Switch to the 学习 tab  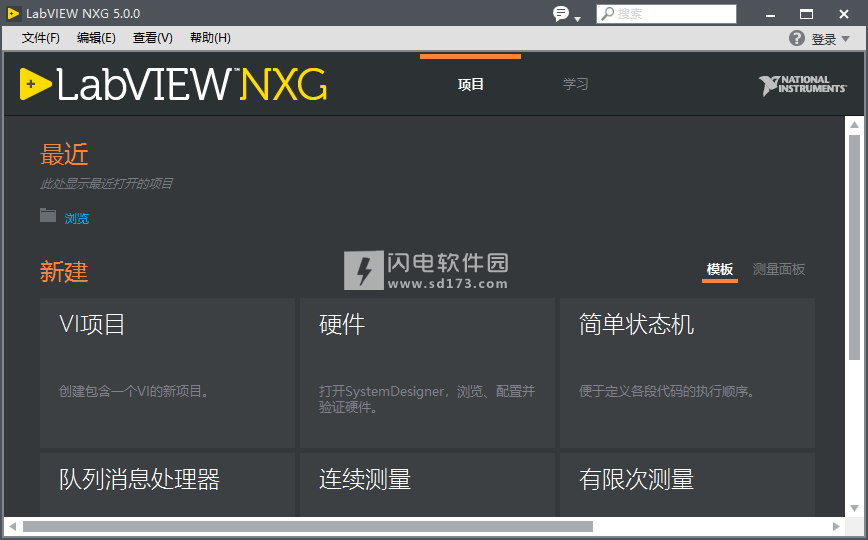tap(575, 84)
